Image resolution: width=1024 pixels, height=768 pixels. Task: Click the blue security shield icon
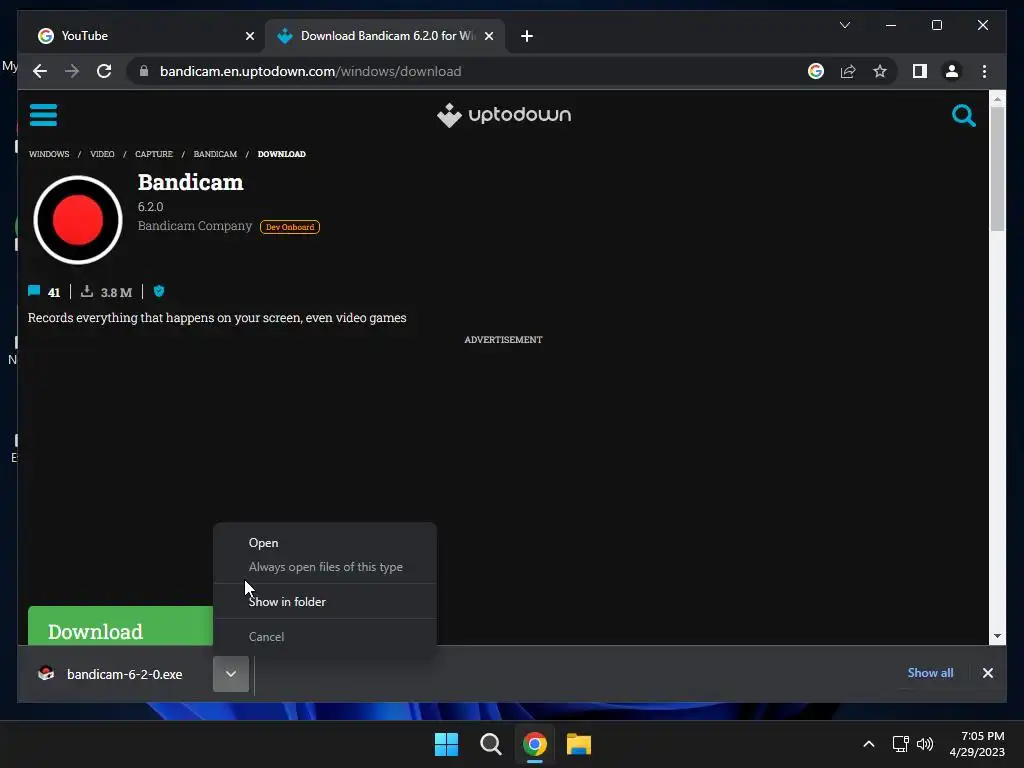pyautogui.click(x=159, y=291)
